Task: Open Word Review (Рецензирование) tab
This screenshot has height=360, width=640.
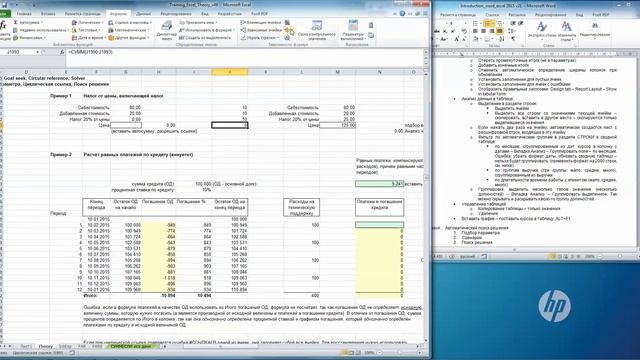Action: [x=550, y=15]
